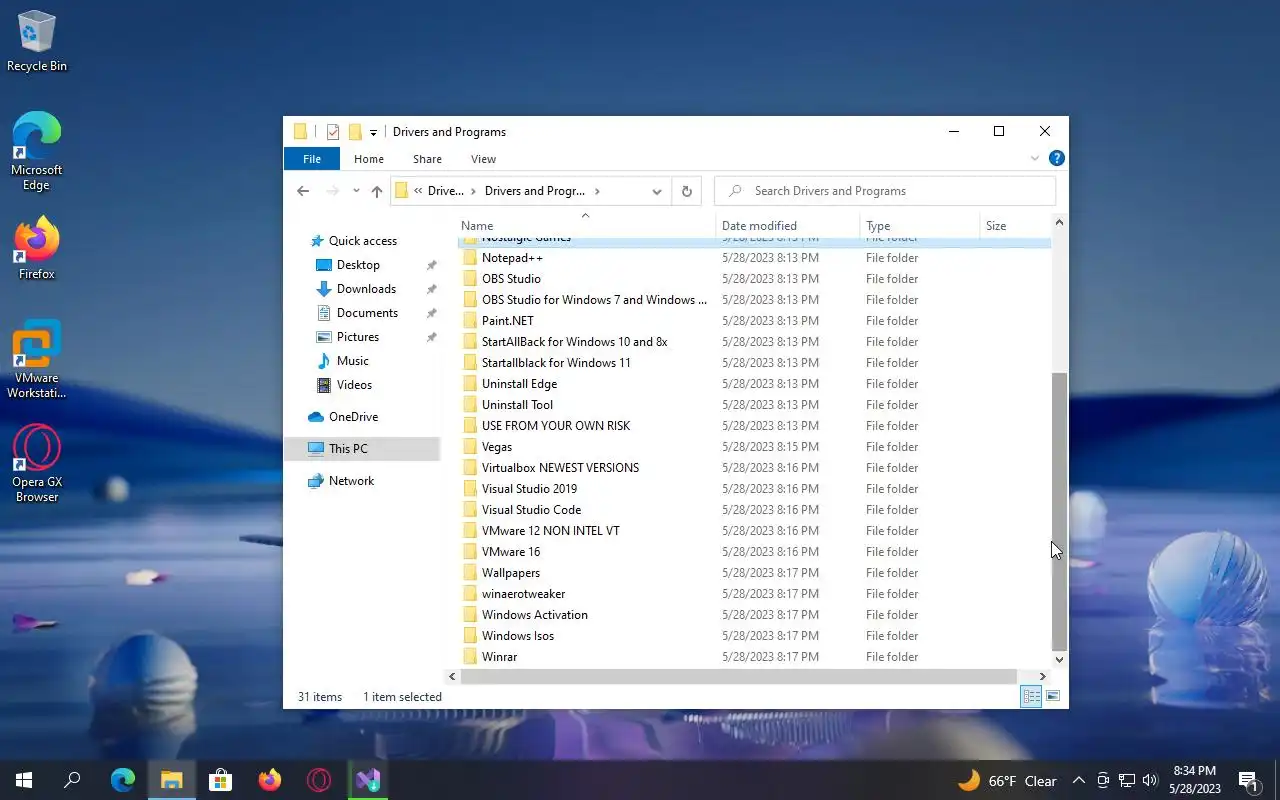1280x800 pixels.
Task: Select the Winrar folder icon
Action: click(x=470, y=657)
